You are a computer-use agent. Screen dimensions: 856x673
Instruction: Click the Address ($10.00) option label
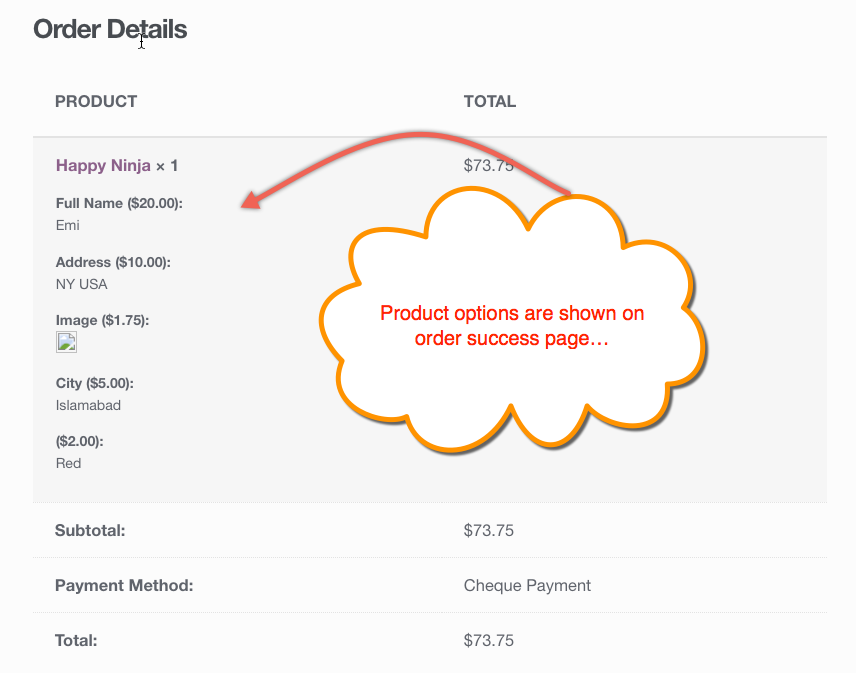113,263
